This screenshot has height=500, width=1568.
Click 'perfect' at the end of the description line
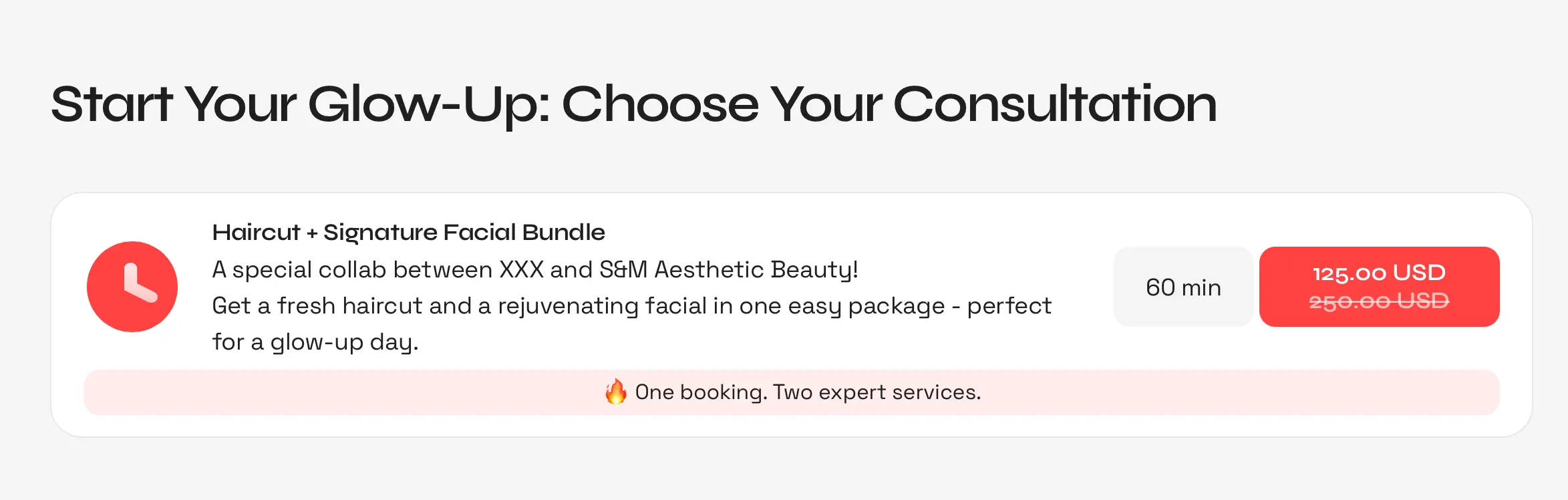pyautogui.click(x=1009, y=306)
